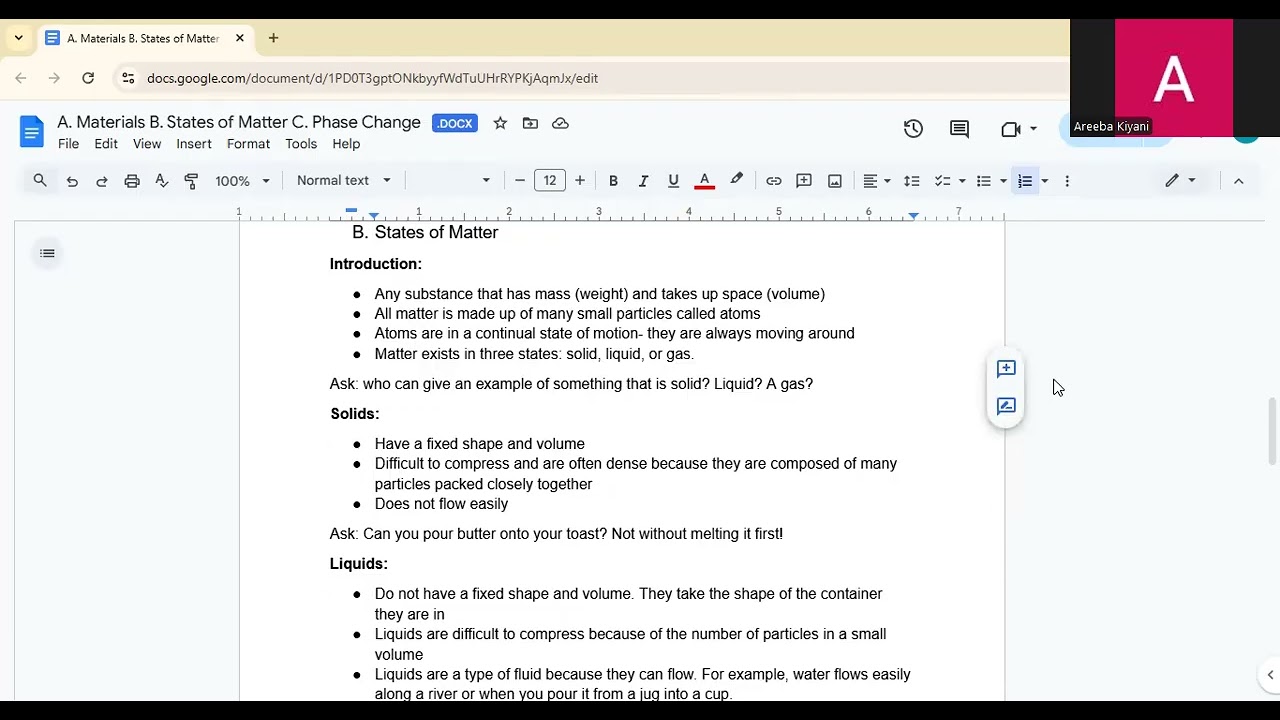Open the Format menu

pyautogui.click(x=248, y=144)
